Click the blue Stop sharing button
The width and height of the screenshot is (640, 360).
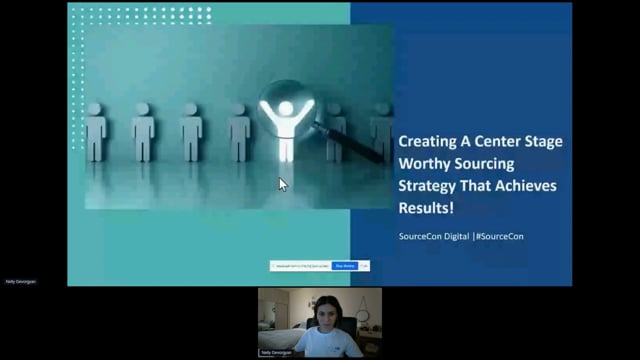(x=345, y=266)
